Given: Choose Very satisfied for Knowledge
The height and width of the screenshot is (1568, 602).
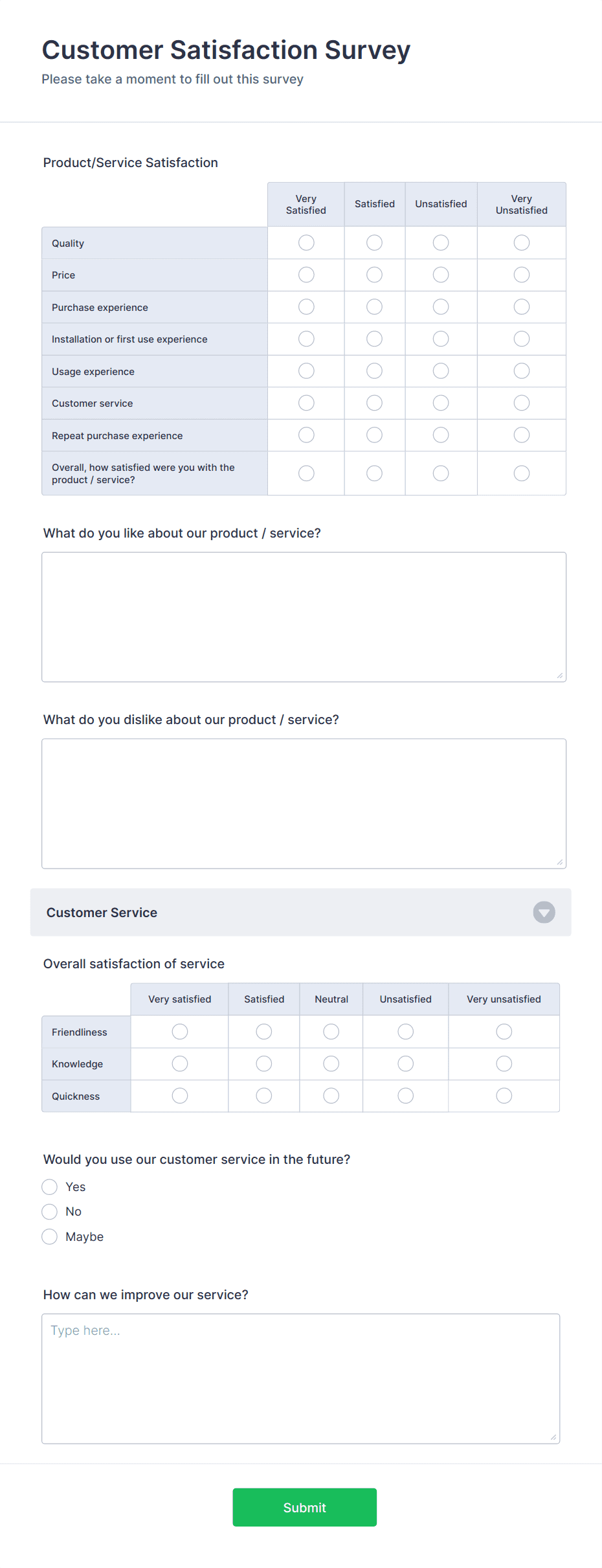Looking at the screenshot, I should click(x=179, y=1063).
